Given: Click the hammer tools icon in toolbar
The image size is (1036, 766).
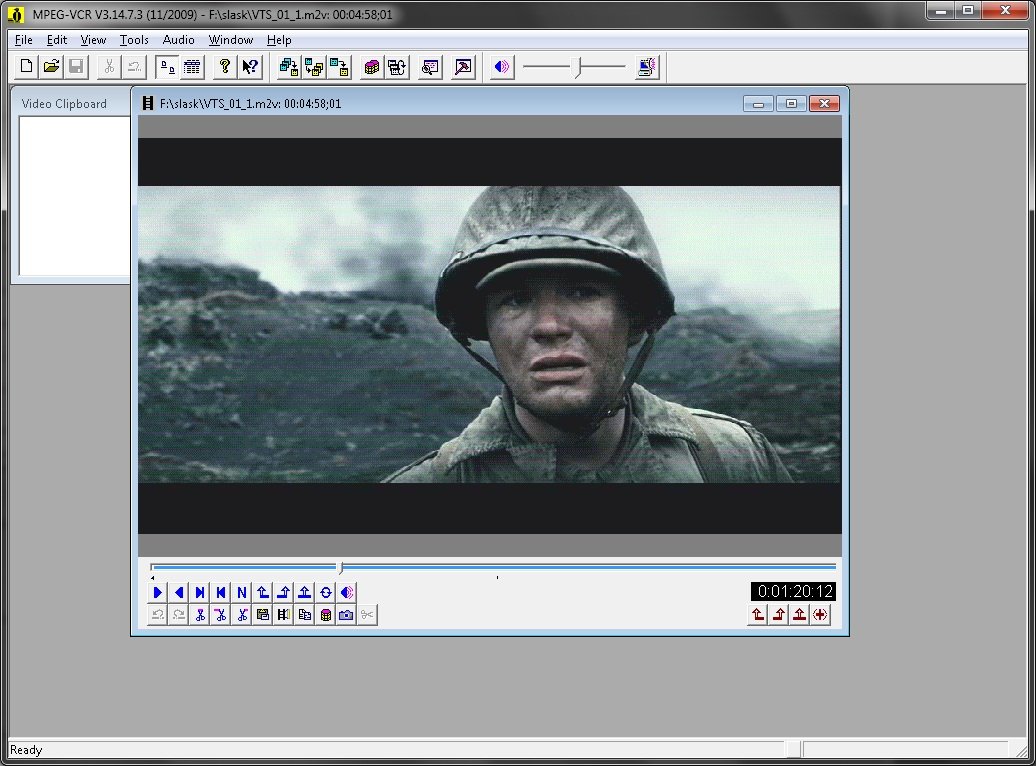Looking at the screenshot, I should coord(463,67).
